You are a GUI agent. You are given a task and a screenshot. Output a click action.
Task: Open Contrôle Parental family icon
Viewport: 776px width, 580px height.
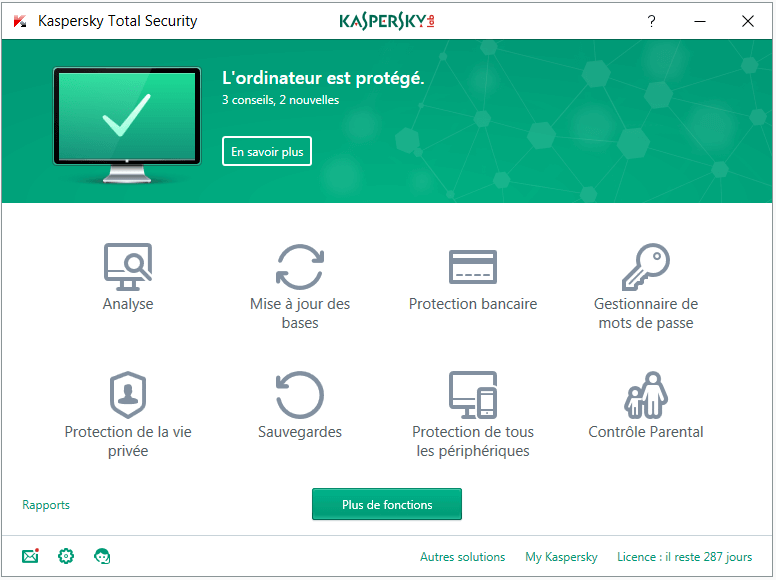646,395
